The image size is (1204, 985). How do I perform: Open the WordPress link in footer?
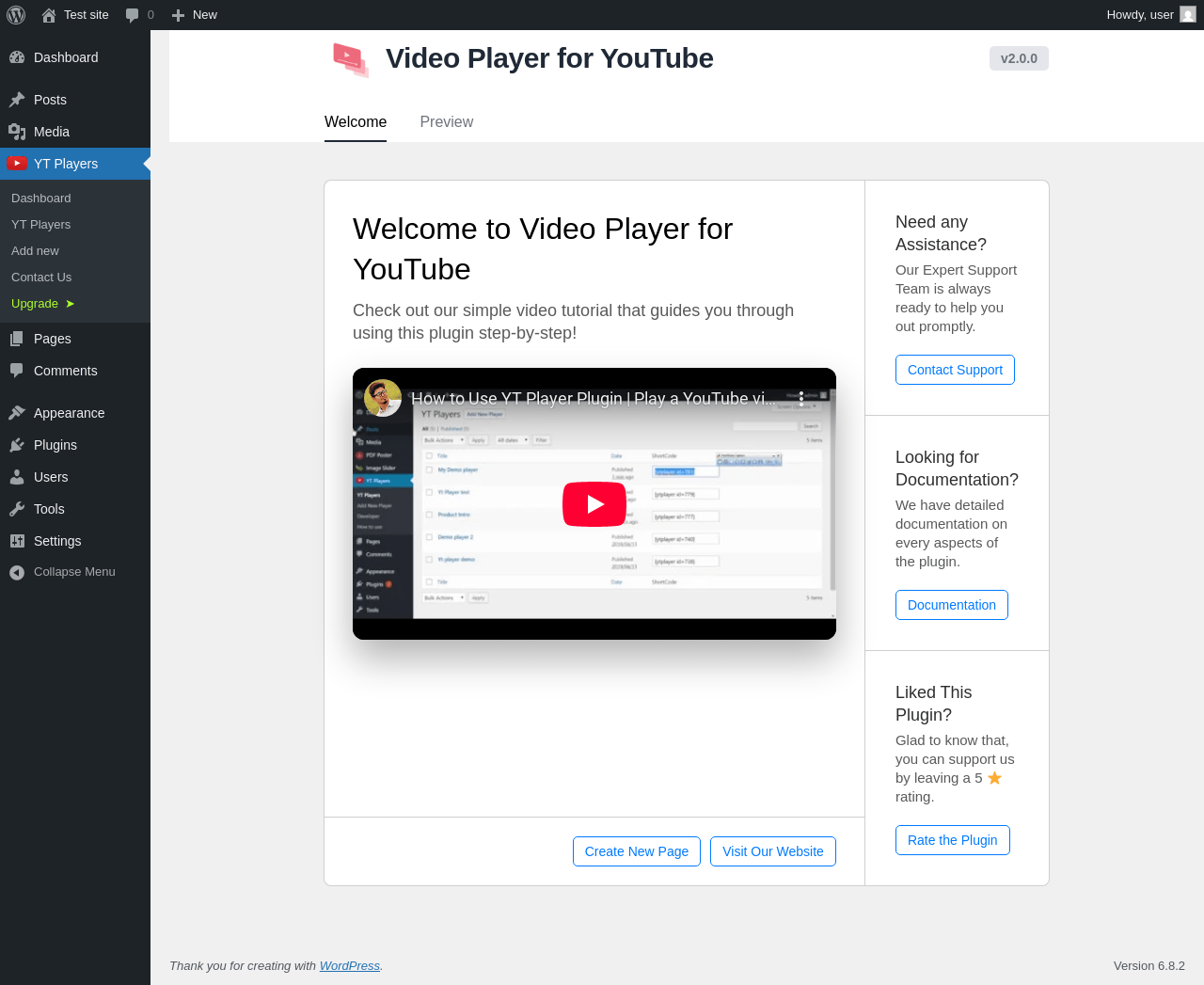point(350,966)
